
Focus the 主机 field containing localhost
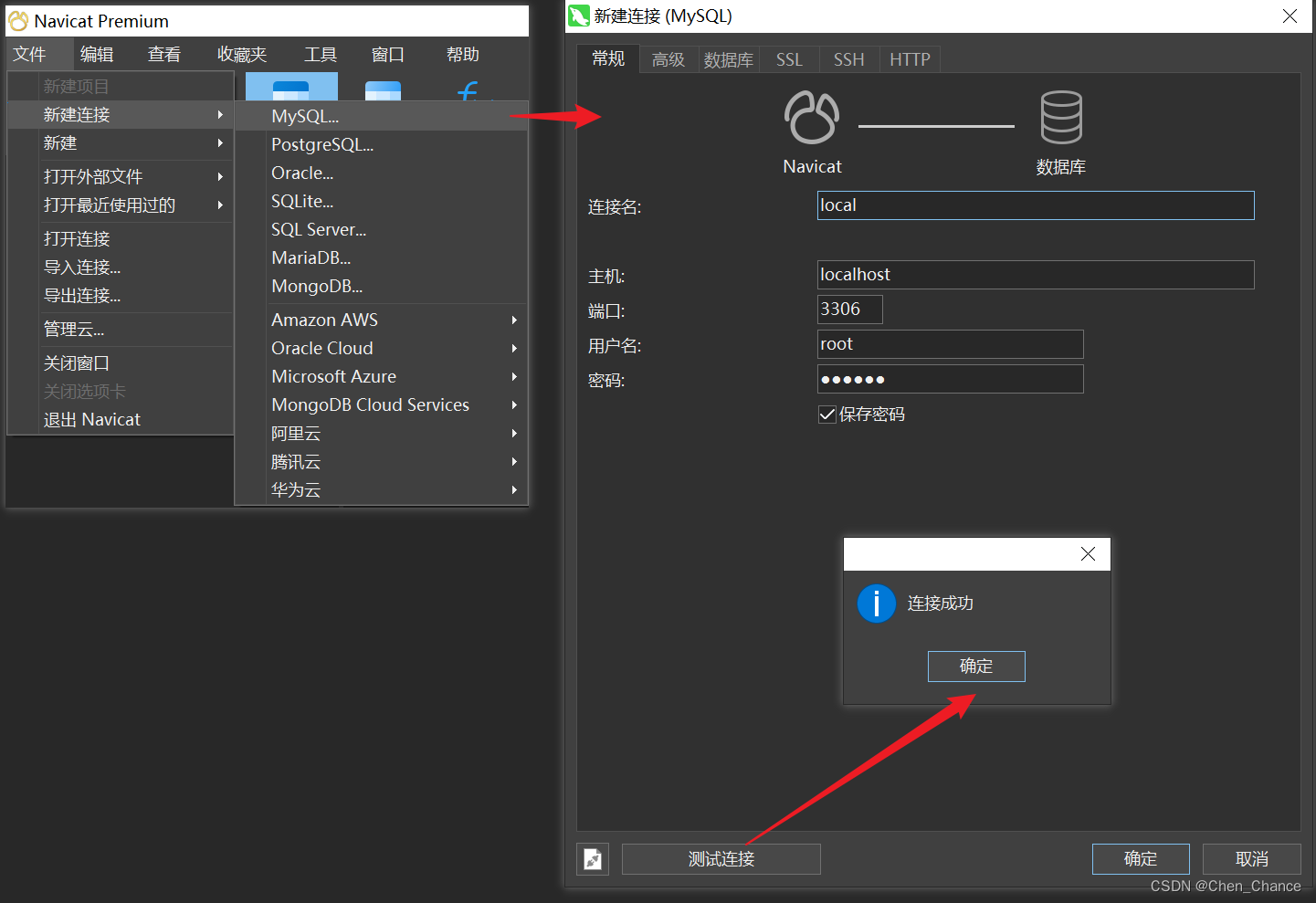pyautogui.click(x=1036, y=275)
